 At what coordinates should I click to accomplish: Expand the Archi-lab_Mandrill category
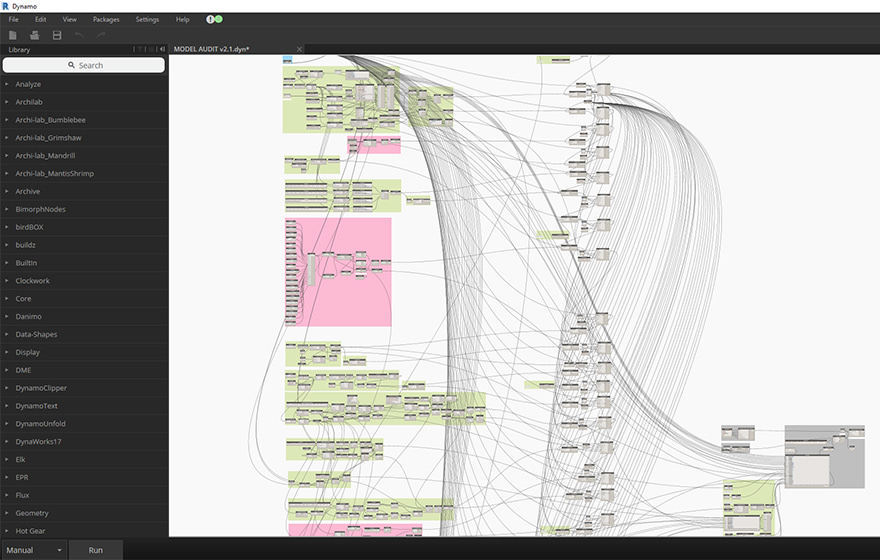click(84, 155)
